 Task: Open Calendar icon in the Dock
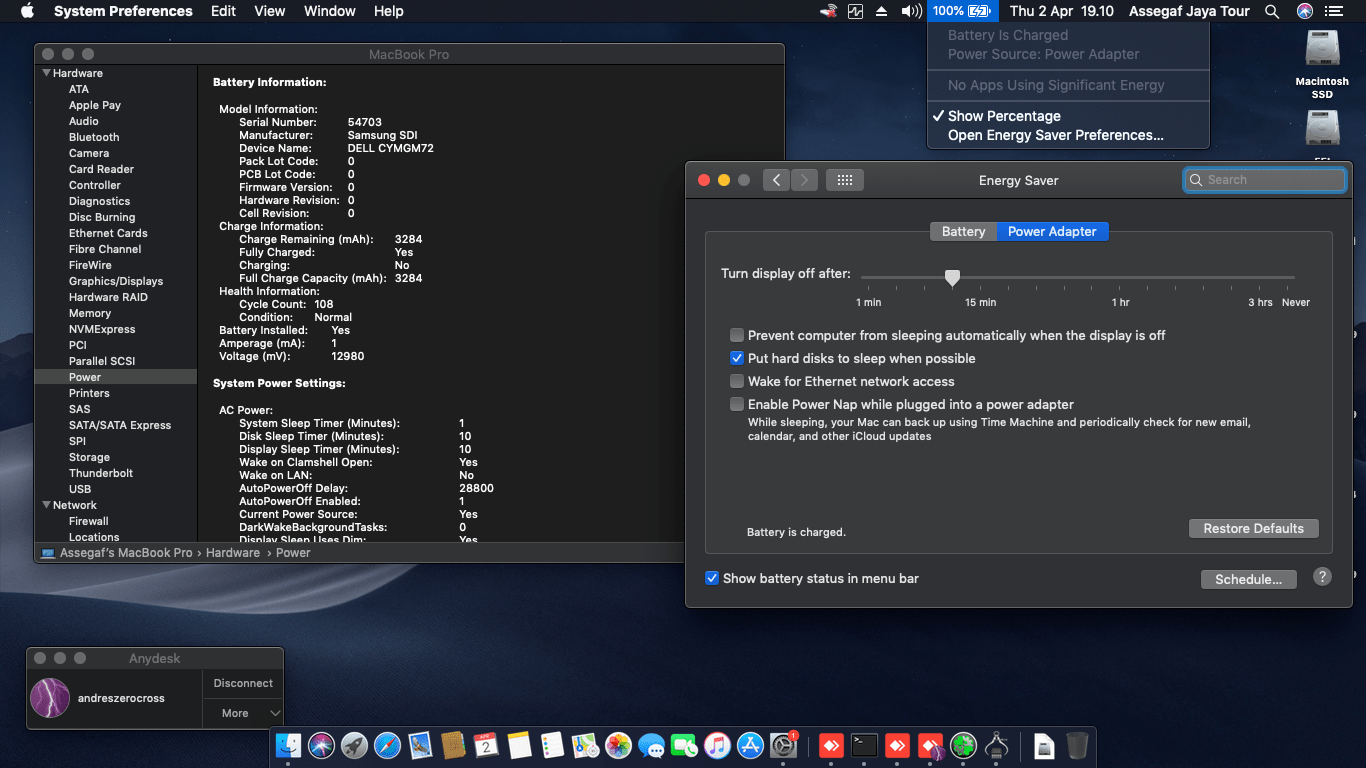486,745
